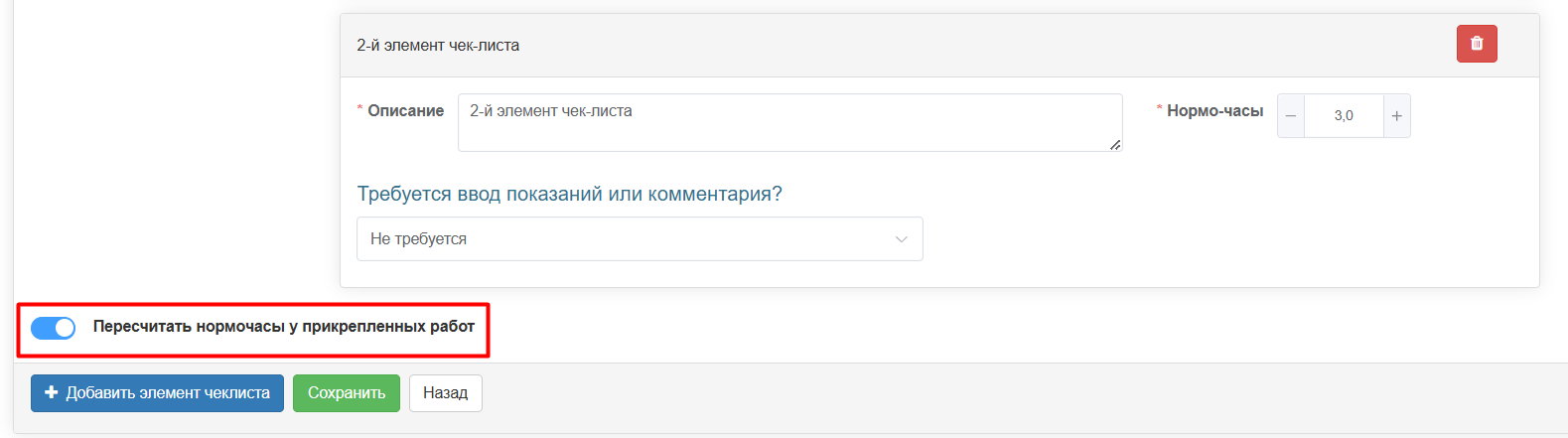Toggle Пересчитать нормочасы switch off
This screenshot has width=1568, height=438.
(54, 328)
